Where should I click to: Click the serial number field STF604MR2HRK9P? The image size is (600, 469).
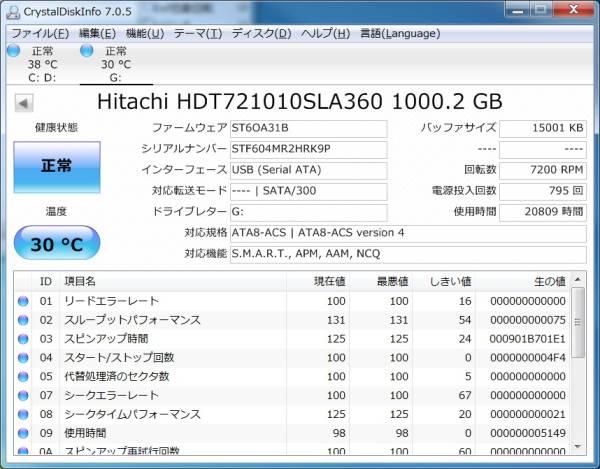click(309, 150)
